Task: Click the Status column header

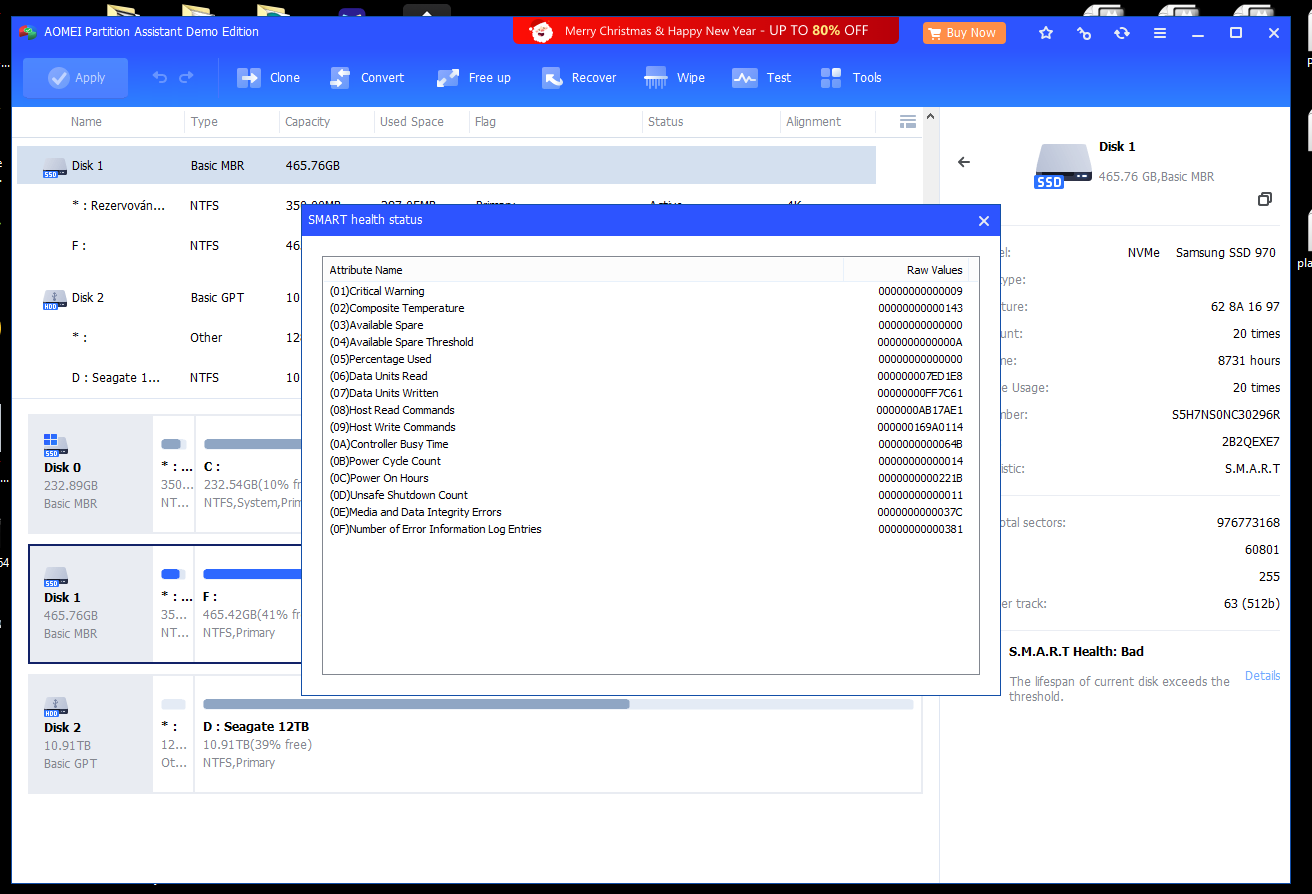Action: coord(665,122)
